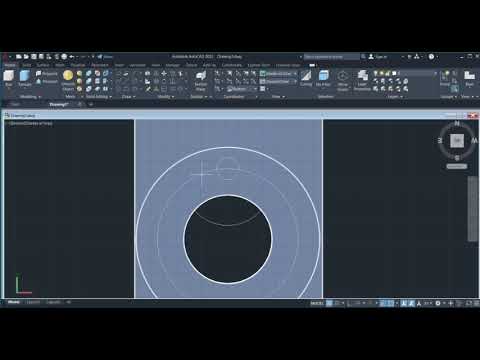
Task: Click the Sign In button
Action: pos(378,57)
